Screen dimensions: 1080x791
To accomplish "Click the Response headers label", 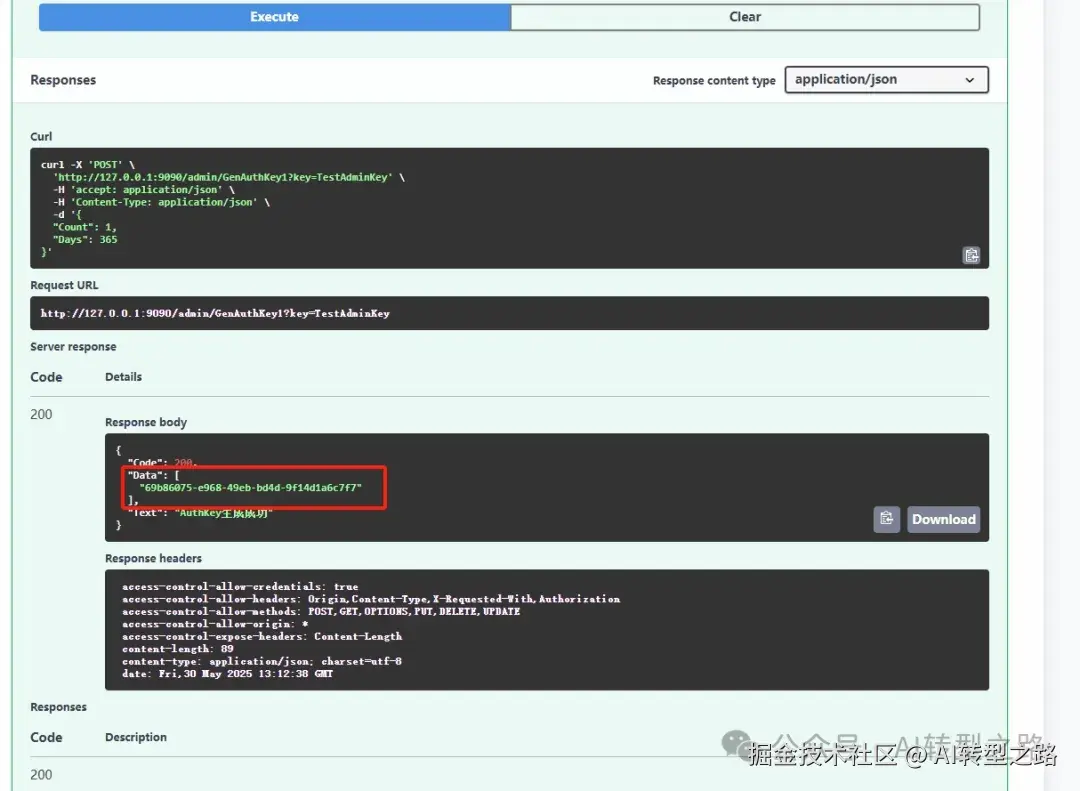I will pos(153,558).
